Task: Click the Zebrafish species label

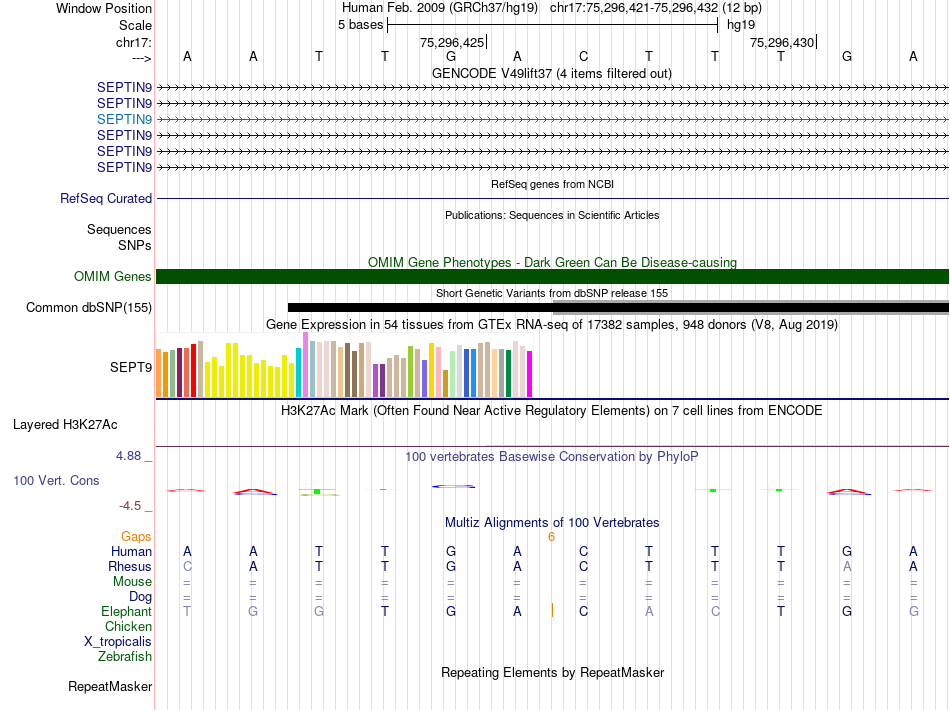Action: pyautogui.click(x=125, y=656)
